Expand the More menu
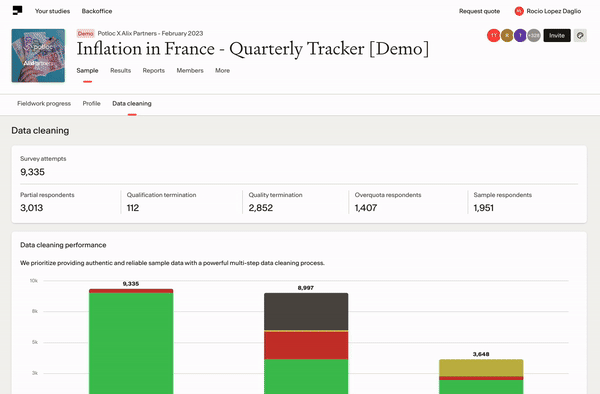600x394 pixels. tap(222, 70)
